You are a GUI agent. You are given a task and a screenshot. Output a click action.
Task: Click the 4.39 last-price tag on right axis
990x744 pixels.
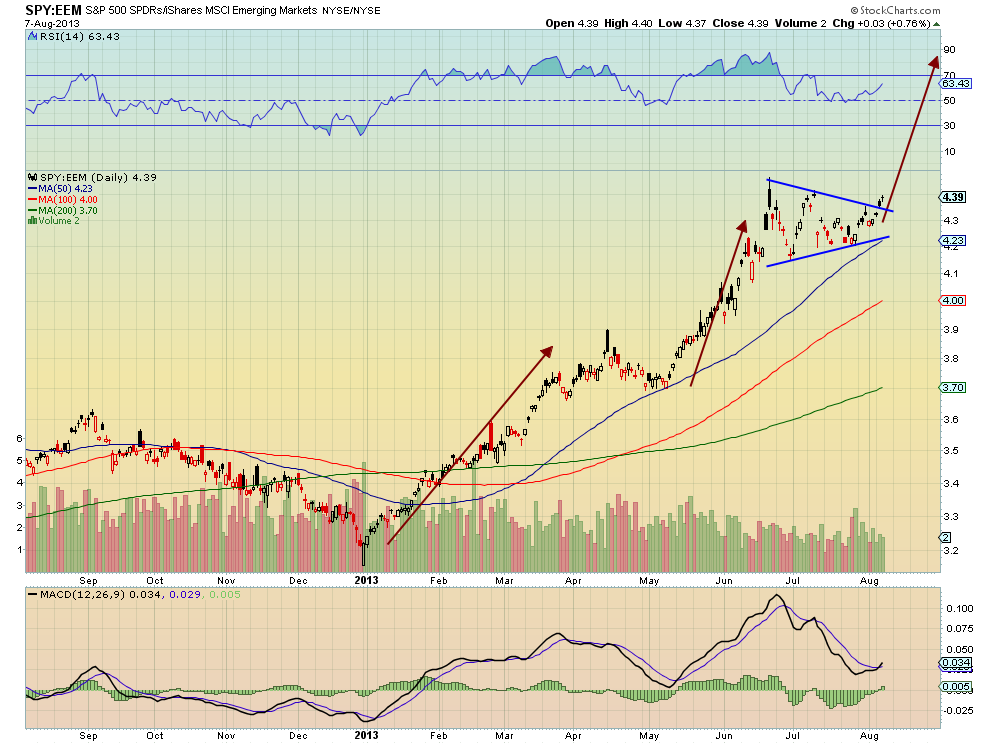click(953, 197)
